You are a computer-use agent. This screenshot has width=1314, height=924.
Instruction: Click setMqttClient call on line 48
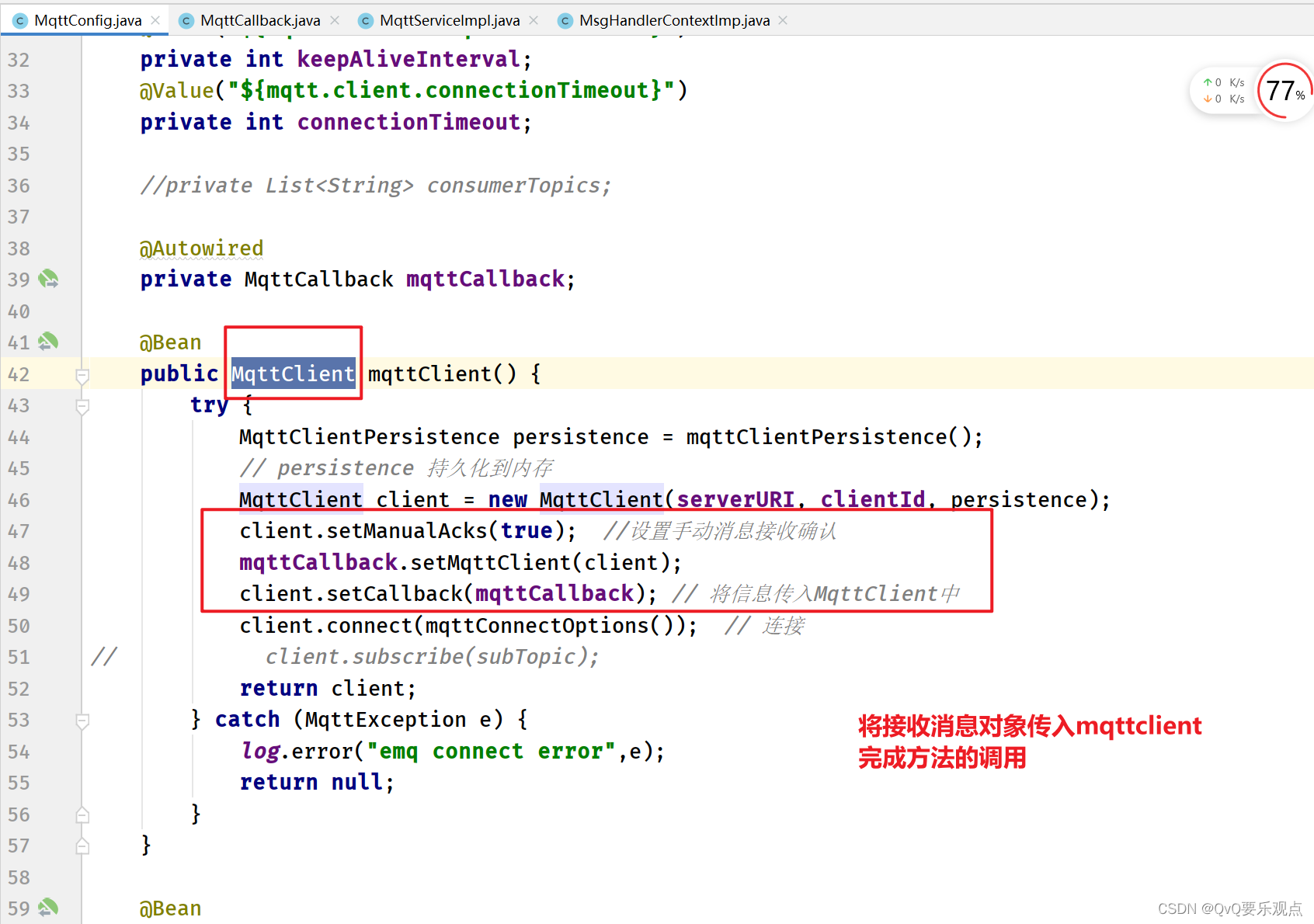(x=491, y=562)
